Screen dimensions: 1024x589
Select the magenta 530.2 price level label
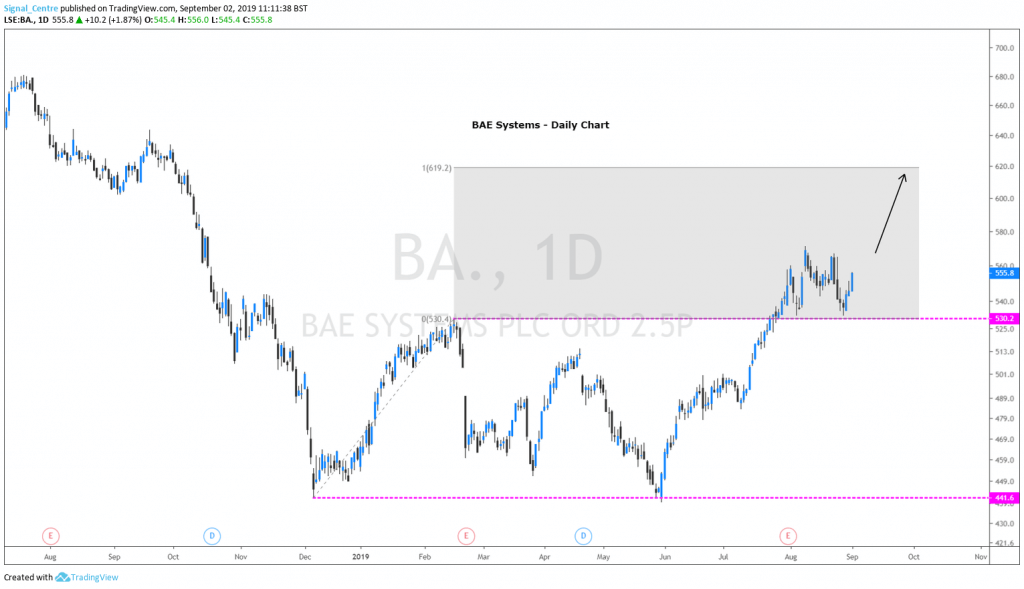(1004, 319)
